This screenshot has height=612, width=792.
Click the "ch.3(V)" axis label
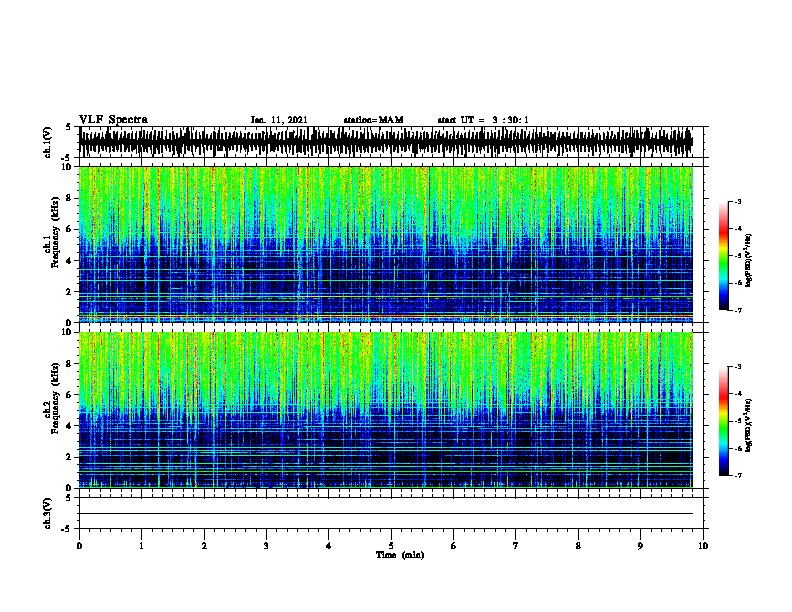(47, 513)
